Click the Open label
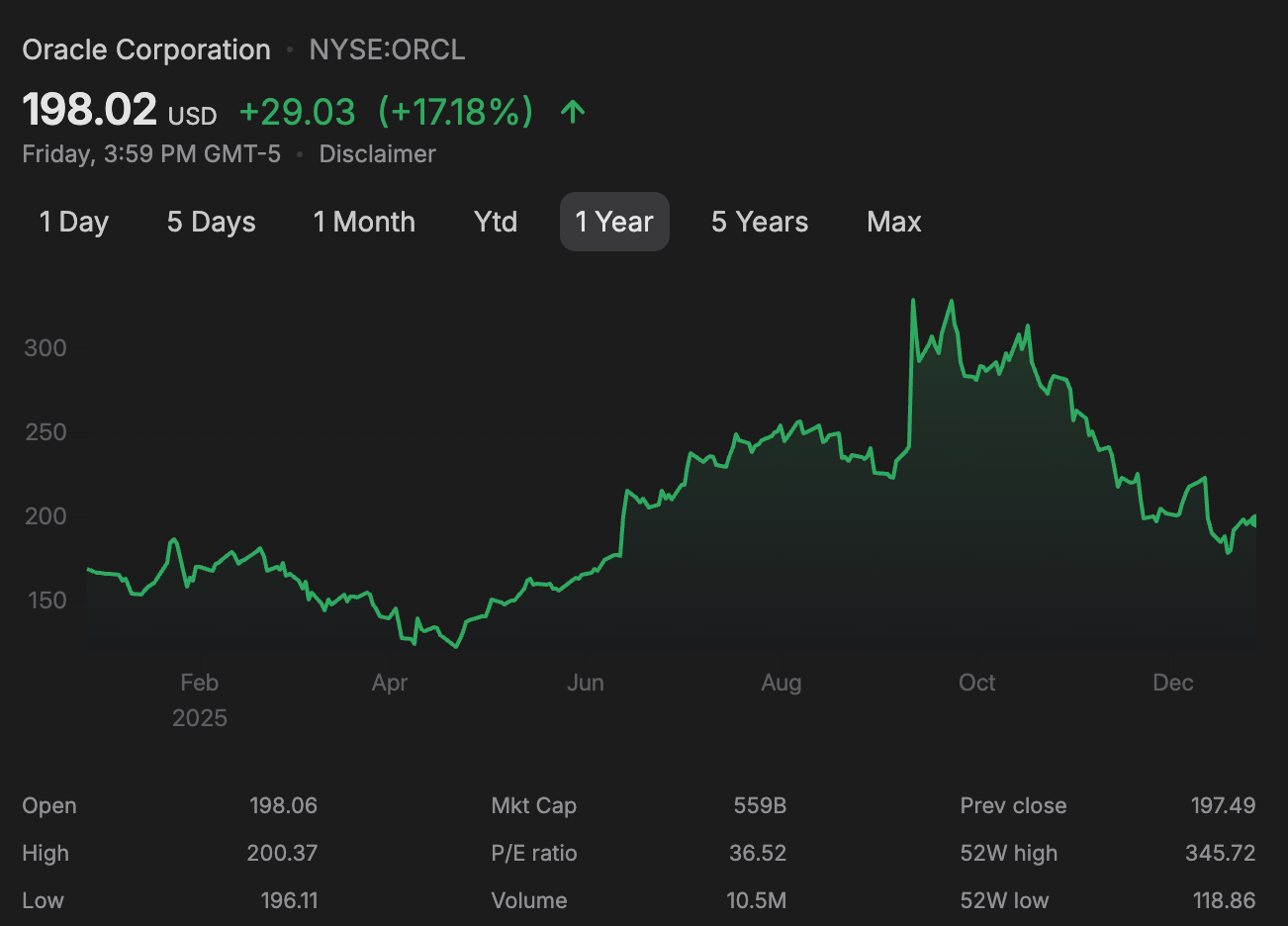The height and width of the screenshot is (926, 1288). tap(49, 805)
